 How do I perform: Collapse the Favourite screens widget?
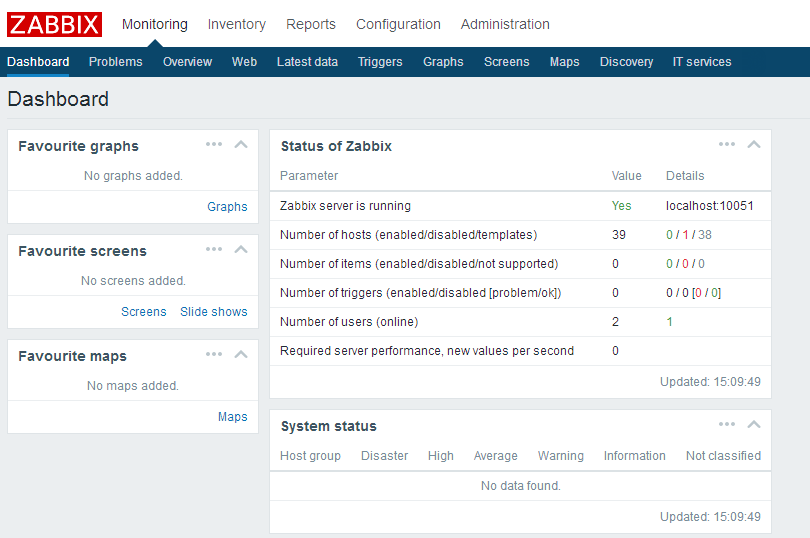[x=241, y=250]
